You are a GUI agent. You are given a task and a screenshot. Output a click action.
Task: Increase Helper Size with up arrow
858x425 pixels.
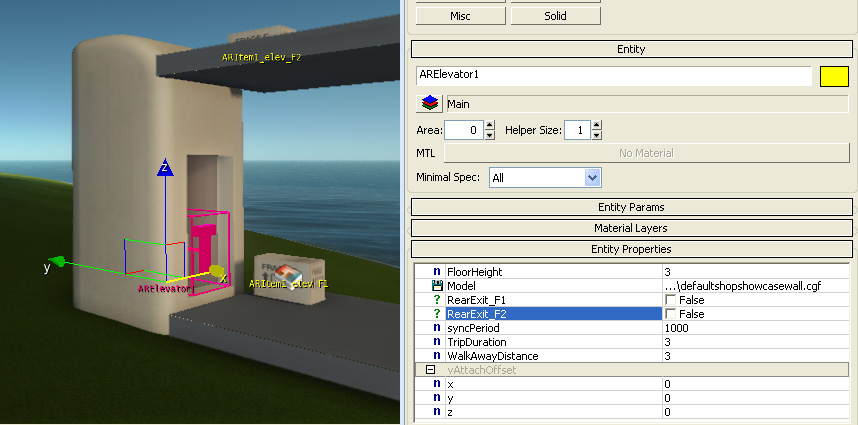(596, 126)
